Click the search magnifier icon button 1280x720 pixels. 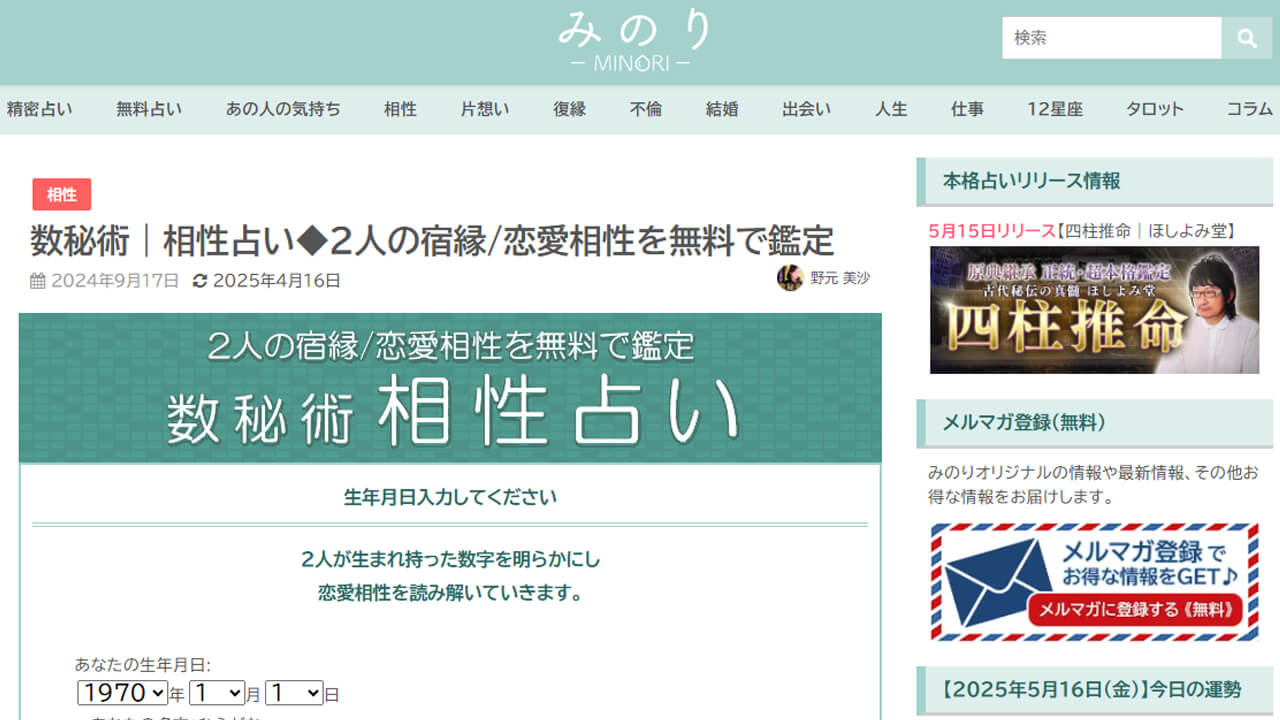pos(1246,38)
